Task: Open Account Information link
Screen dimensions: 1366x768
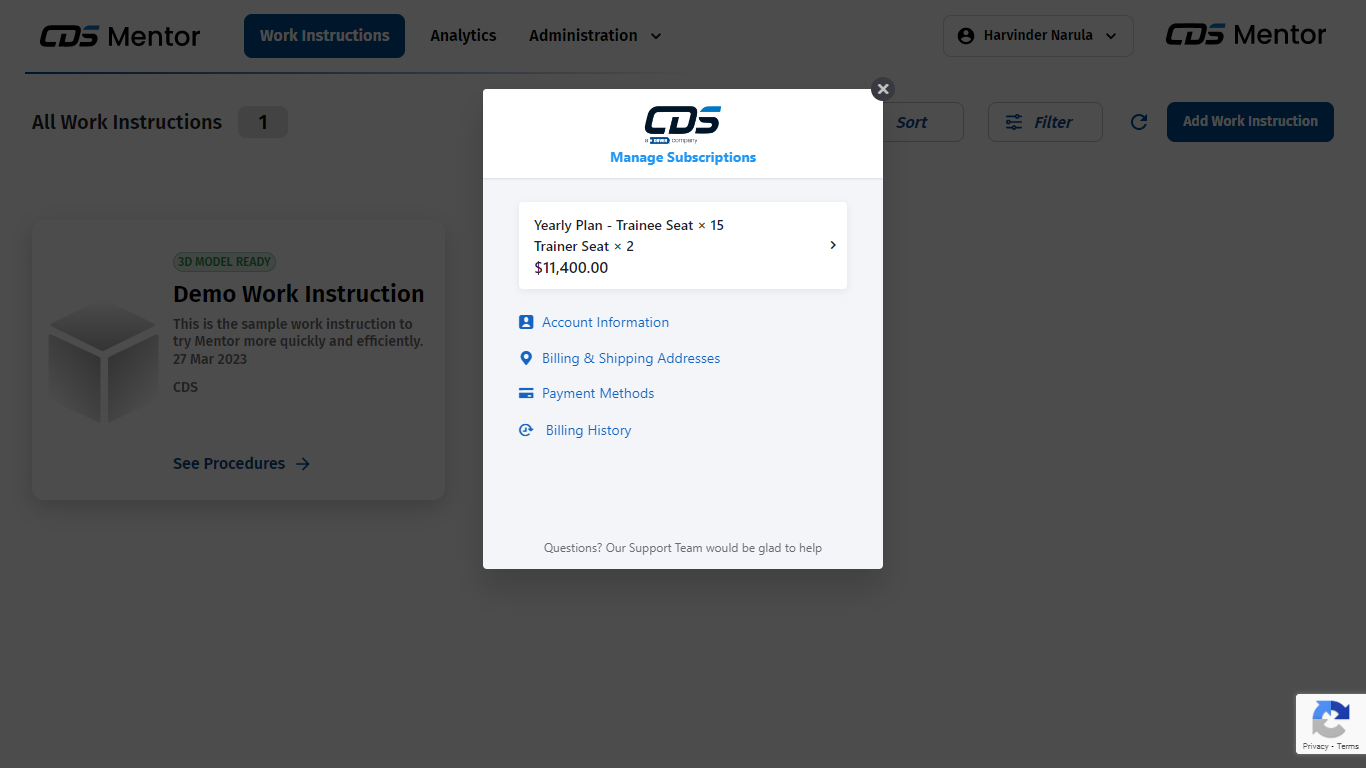Action: pos(605,322)
